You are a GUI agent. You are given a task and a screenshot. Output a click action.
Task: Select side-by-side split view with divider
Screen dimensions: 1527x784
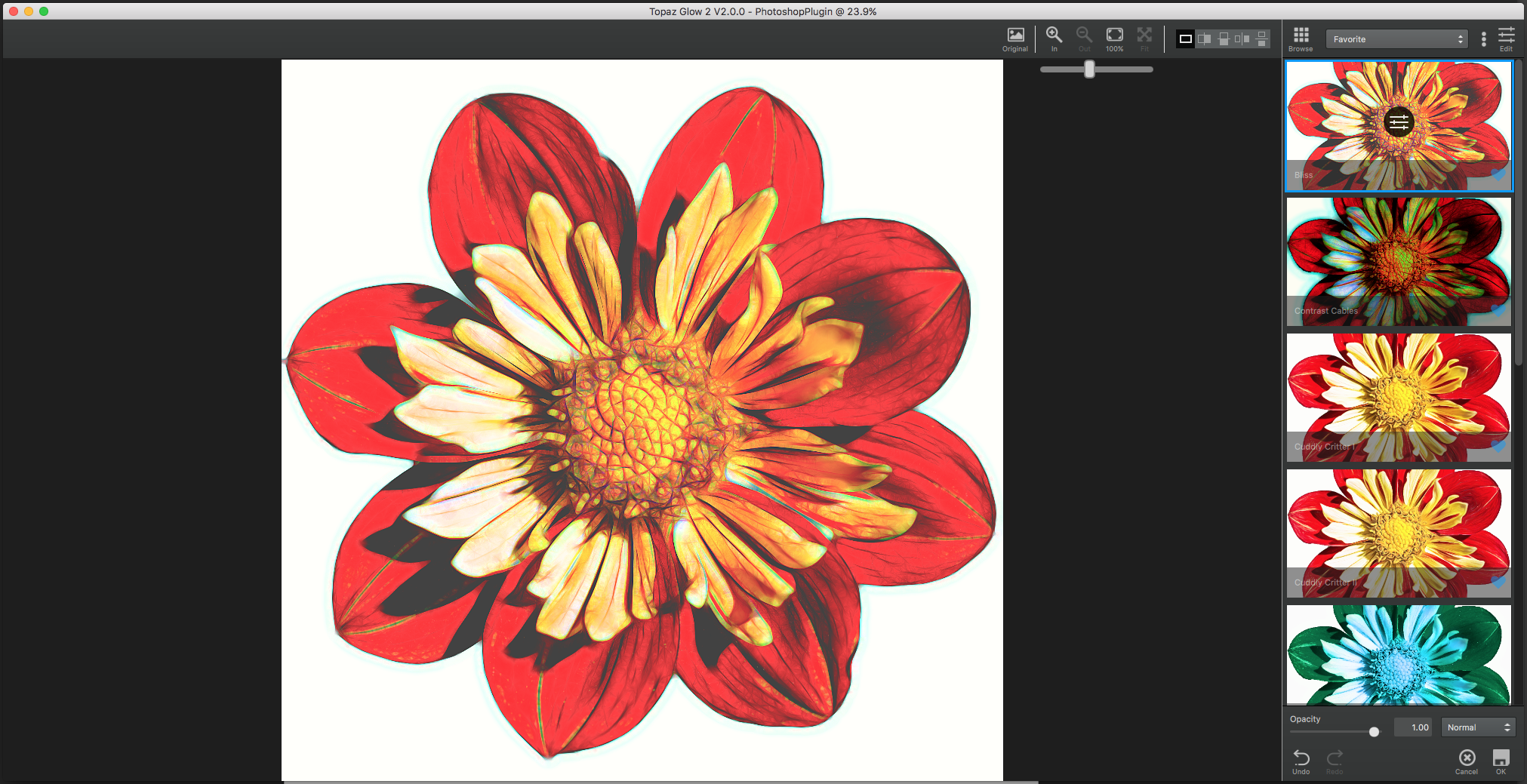coord(1205,39)
